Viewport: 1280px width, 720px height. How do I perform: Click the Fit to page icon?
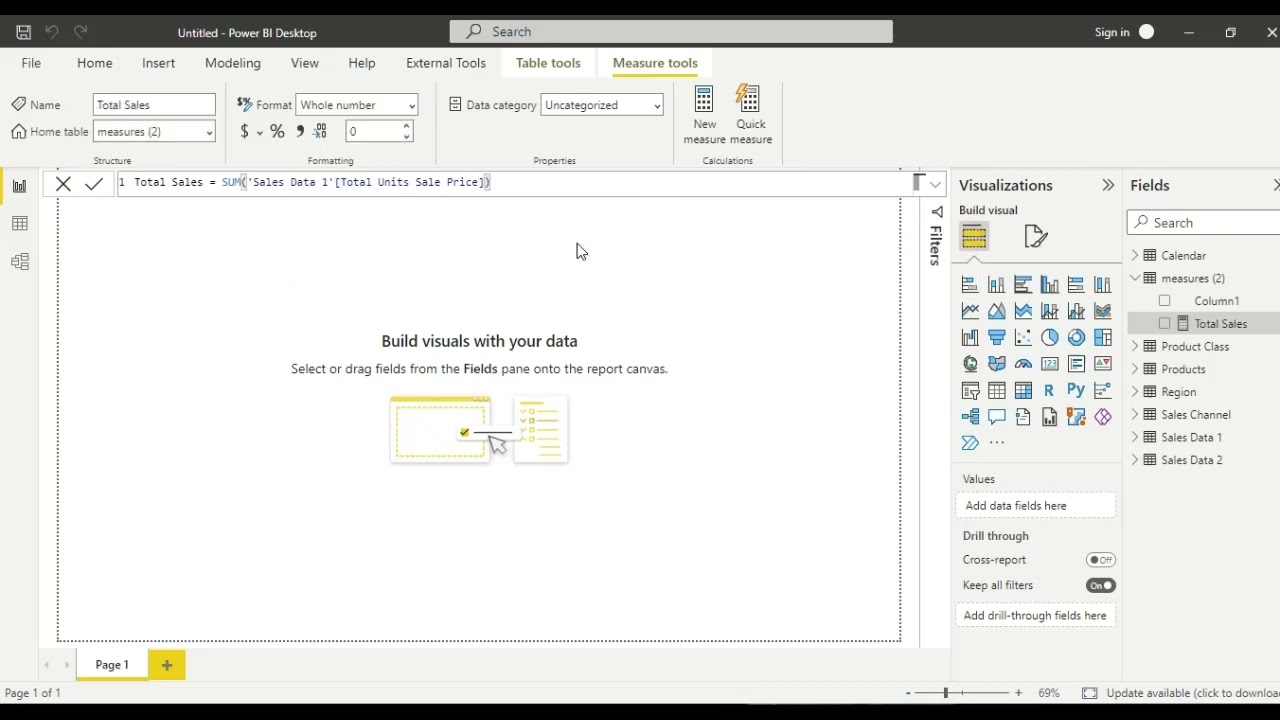(1089, 693)
